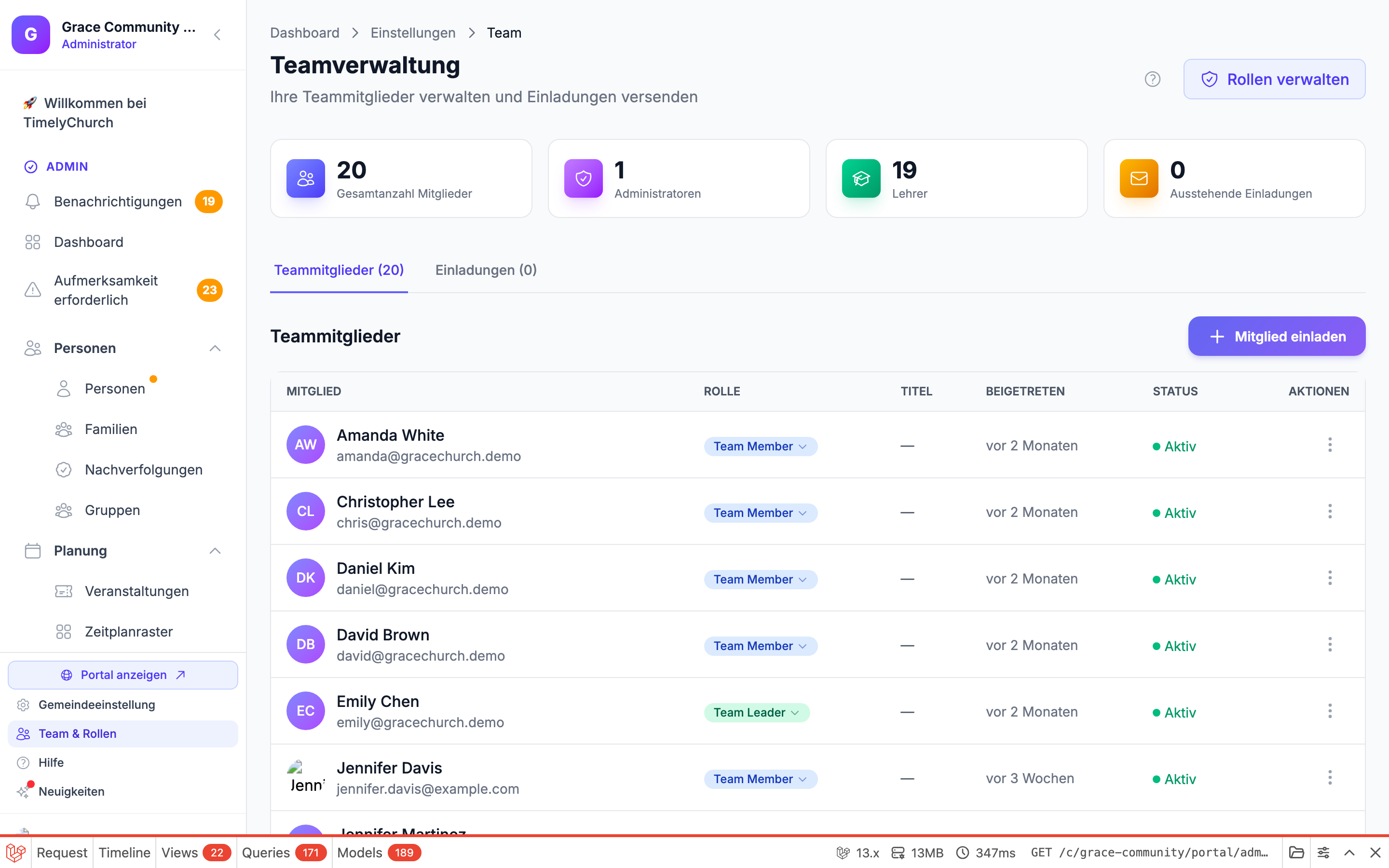
Task: Go to Dashboard via the breadcrumb
Action: click(305, 33)
